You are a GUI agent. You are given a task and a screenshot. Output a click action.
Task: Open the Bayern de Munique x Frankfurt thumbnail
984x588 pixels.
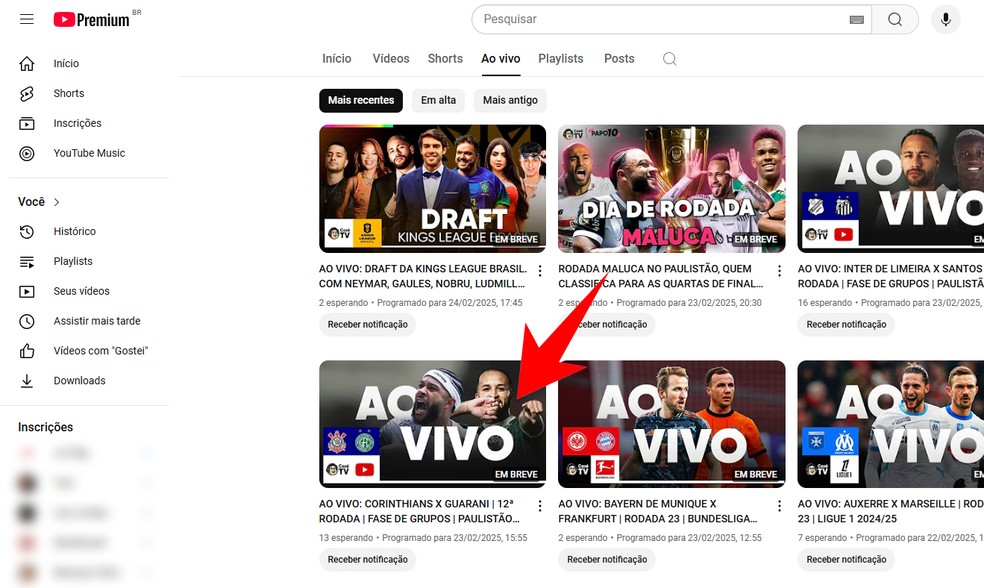(671, 424)
